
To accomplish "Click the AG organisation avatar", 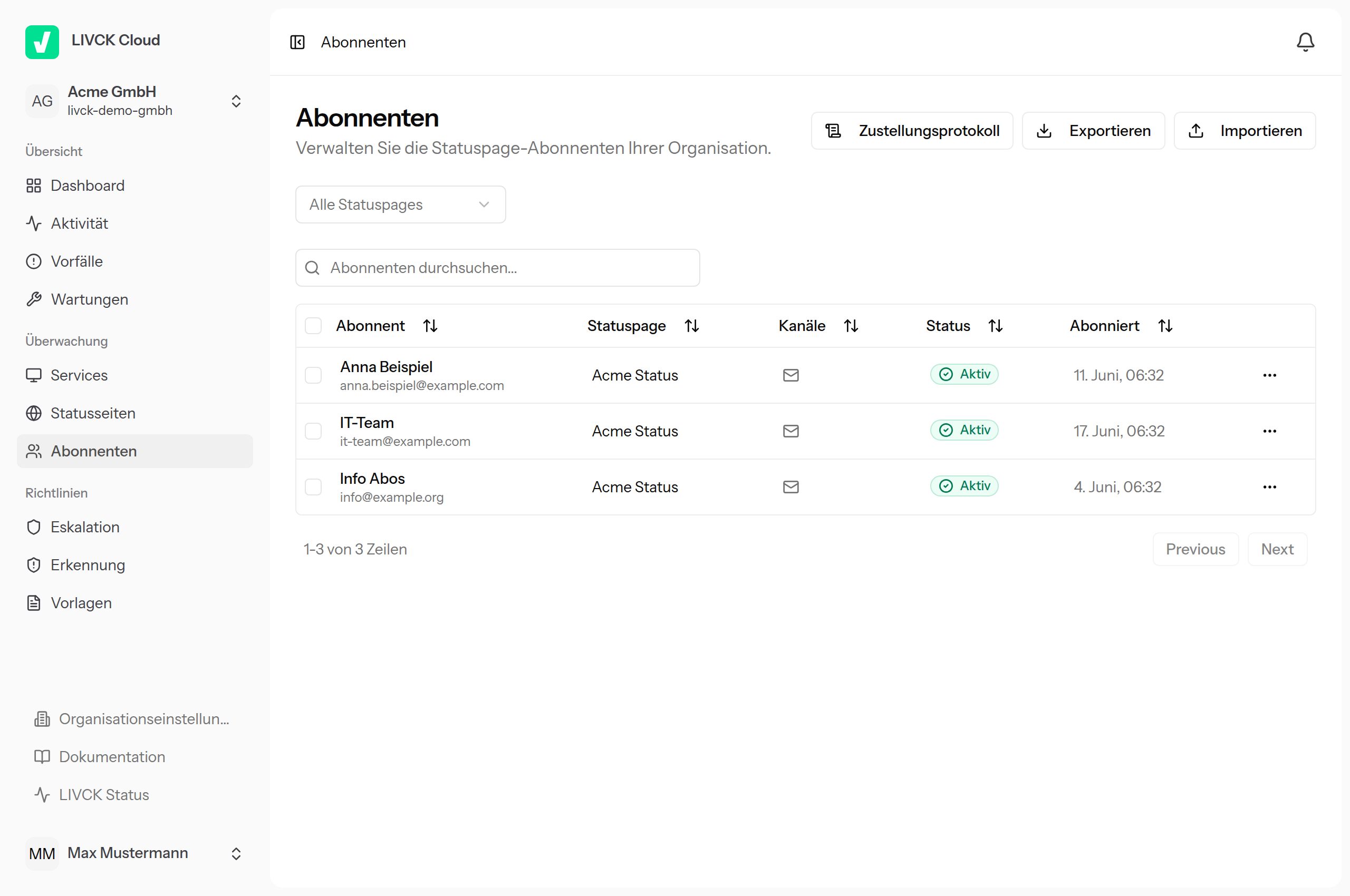I will click(42, 101).
